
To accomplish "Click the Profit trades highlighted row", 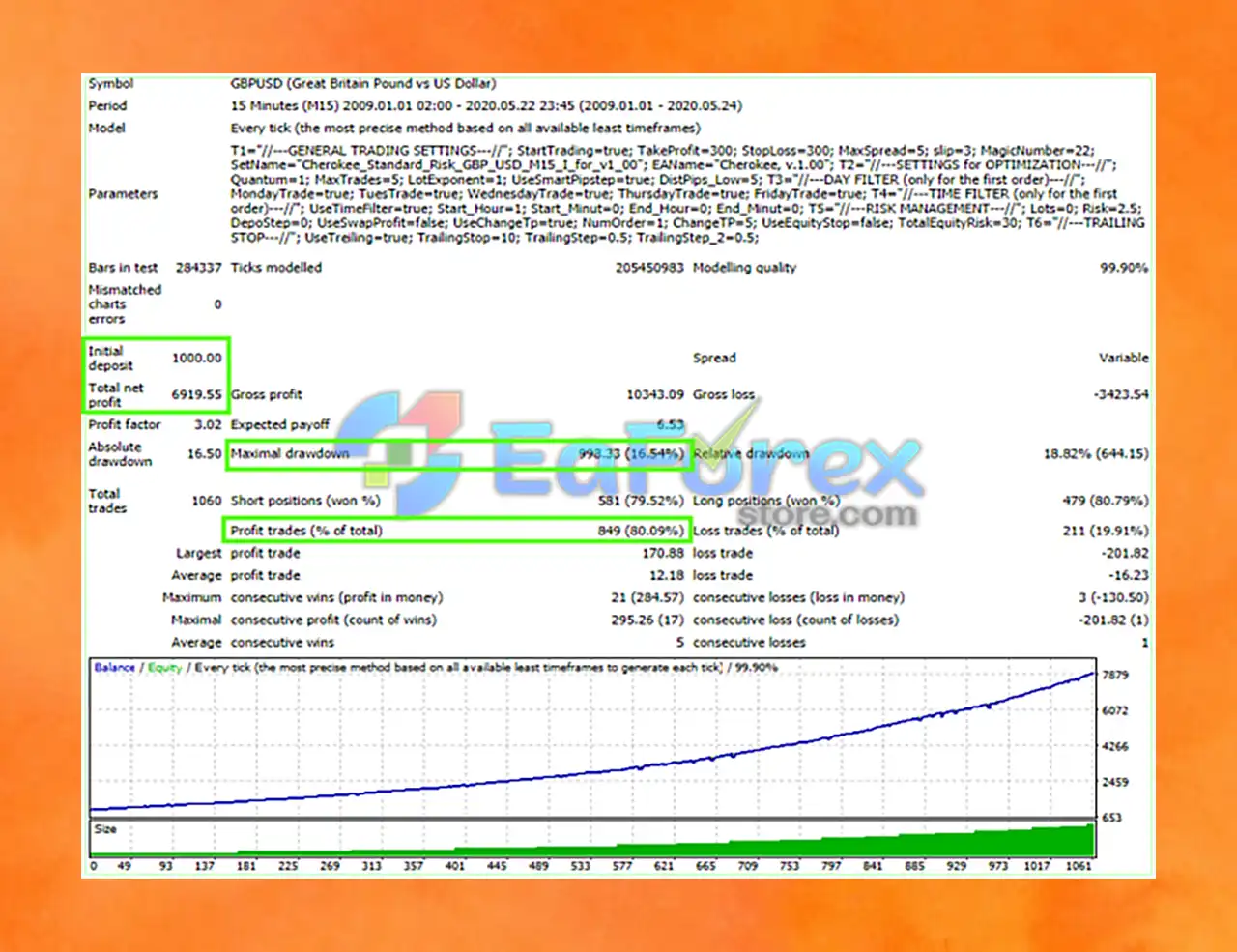I will click(455, 530).
